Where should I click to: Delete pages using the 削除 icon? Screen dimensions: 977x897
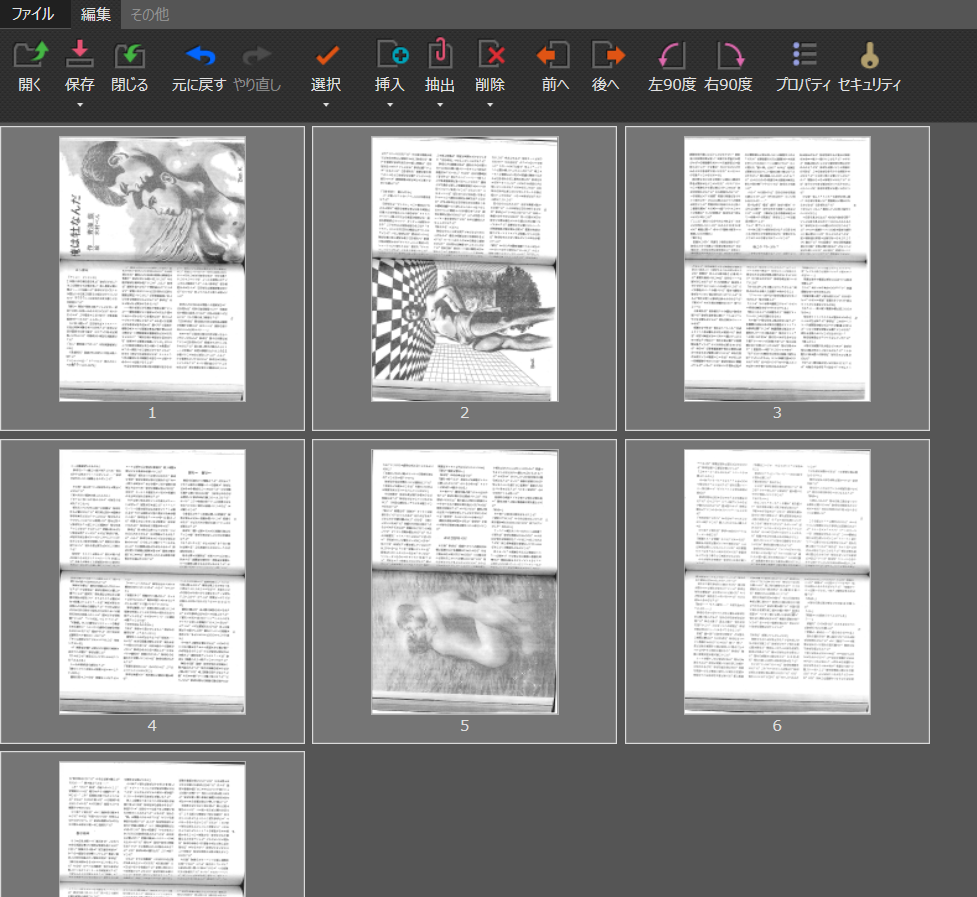[490, 55]
